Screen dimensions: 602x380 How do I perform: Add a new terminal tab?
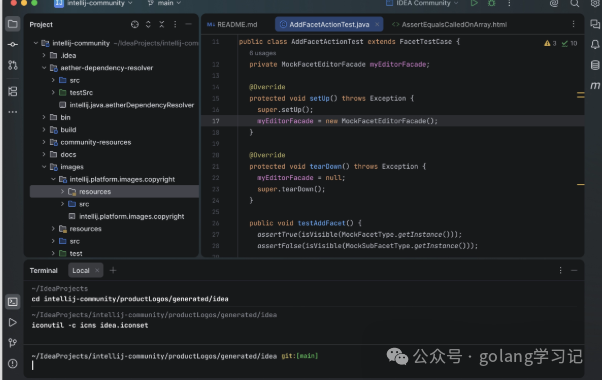pos(113,271)
